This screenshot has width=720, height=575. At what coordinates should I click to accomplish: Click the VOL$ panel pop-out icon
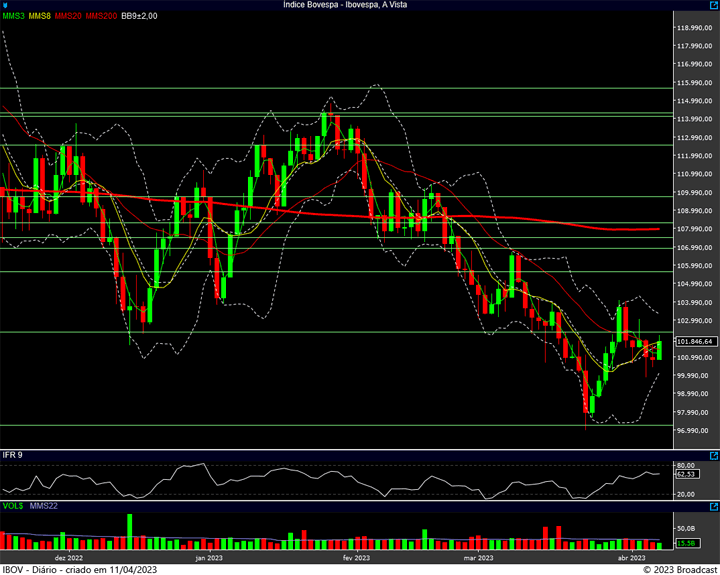coord(714,507)
